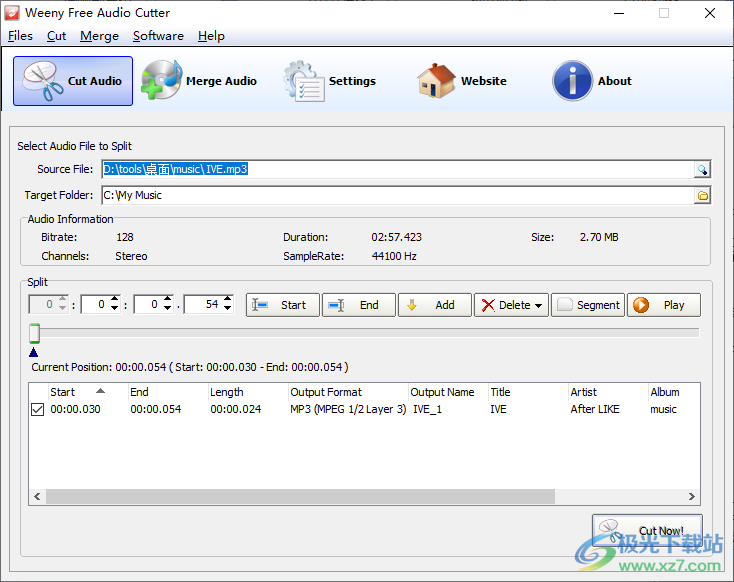This screenshot has height=582, width=734.
Task: Decrease the milliseconds spinner value
Action: (228, 309)
